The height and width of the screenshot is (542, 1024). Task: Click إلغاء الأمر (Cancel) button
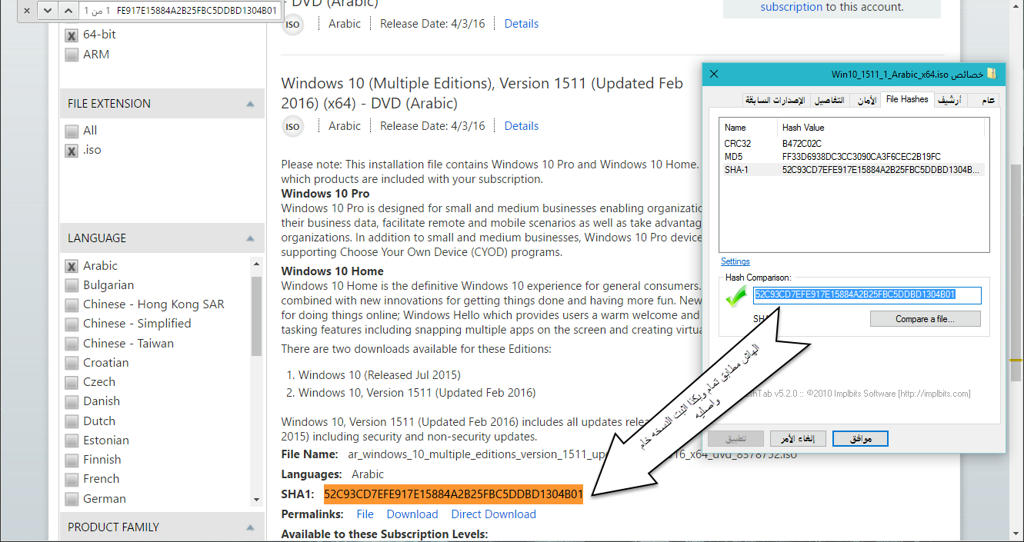click(x=797, y=438)
